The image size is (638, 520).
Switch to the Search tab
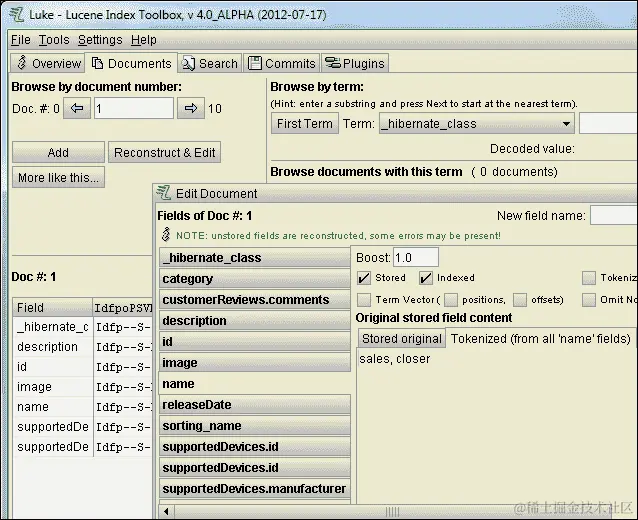pyautogui.click(x=210, y=63)
